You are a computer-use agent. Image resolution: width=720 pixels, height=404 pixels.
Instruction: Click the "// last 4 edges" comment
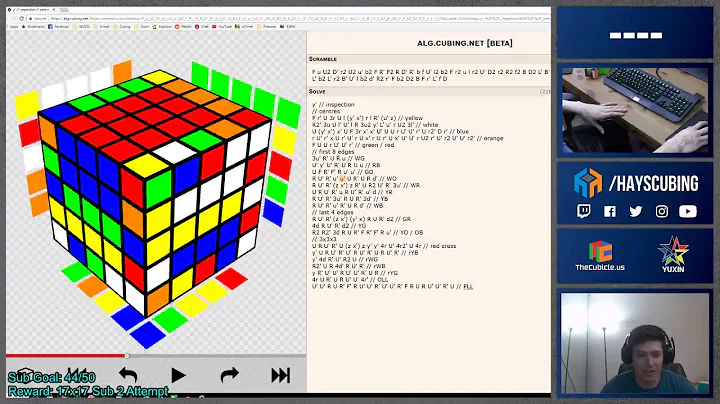pyautogui.click(x=332, y=212)
